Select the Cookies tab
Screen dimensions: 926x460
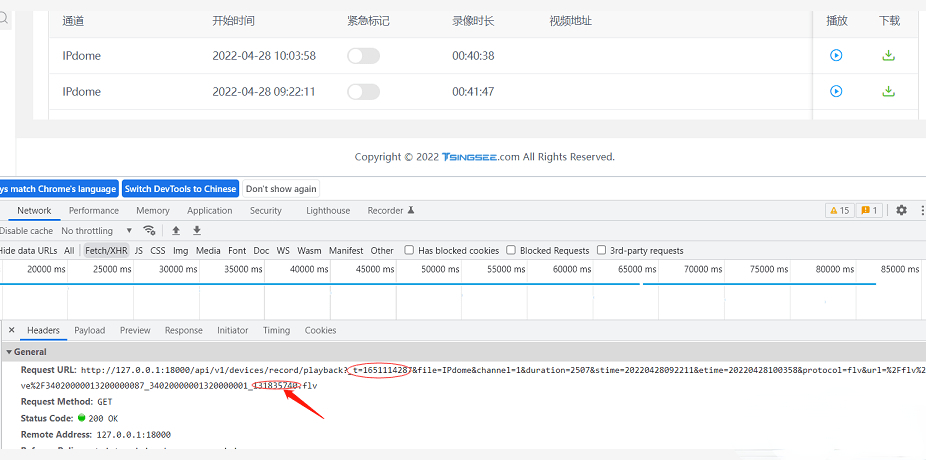[x=321, y=331]
